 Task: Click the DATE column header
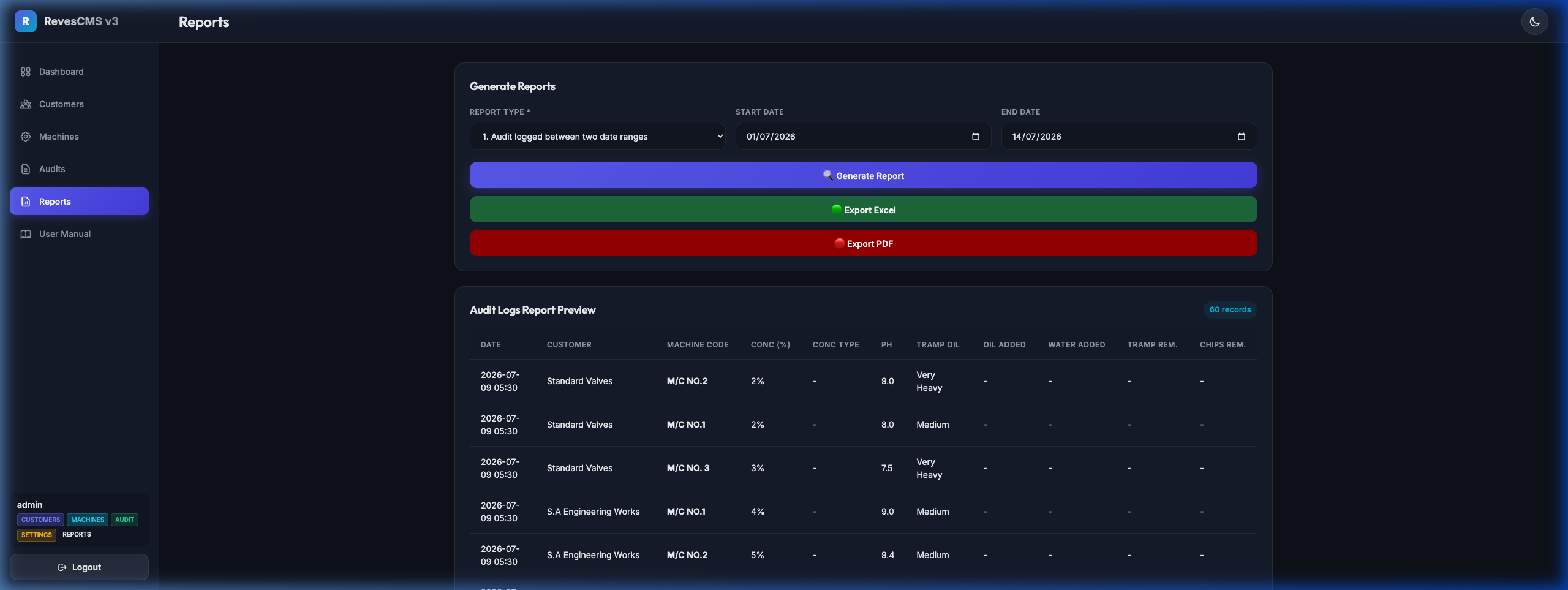(x=491, y=345)
